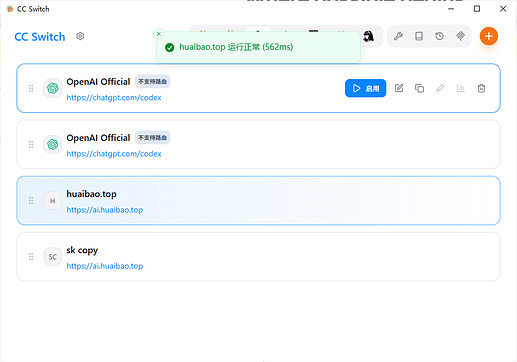Image resolution: width=517 pixels, height=362 pixels.
Task: Select the huaibao.top provider name
Action: pos(91,194)
